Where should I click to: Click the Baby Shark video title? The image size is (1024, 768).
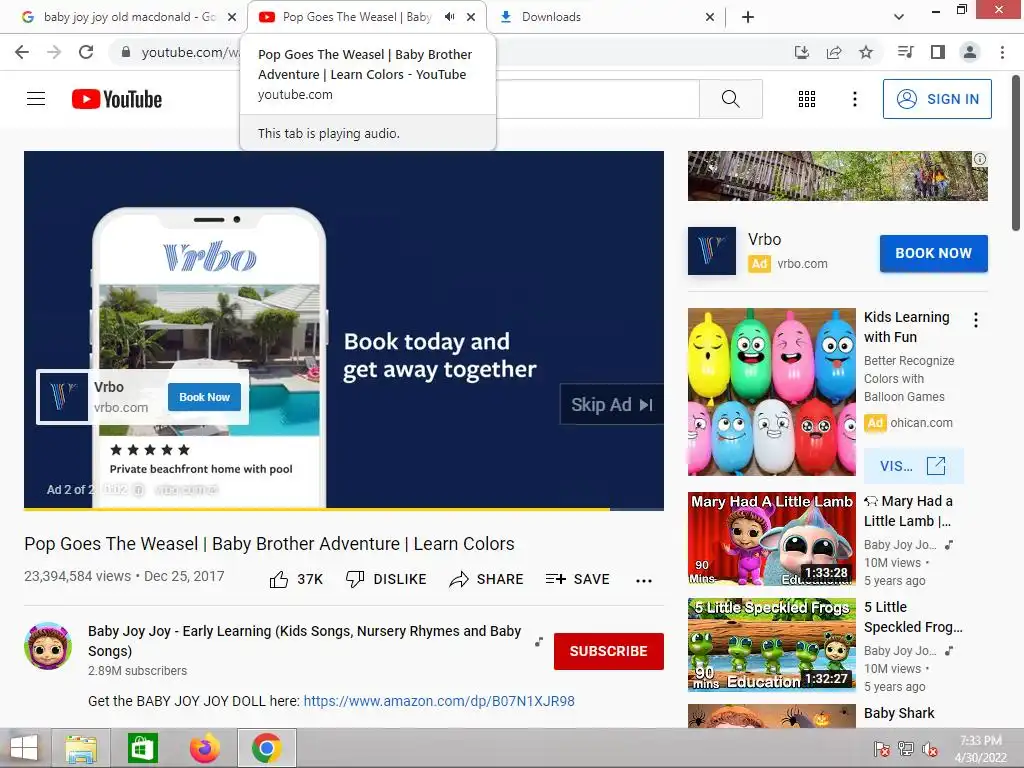pos(899,713)
